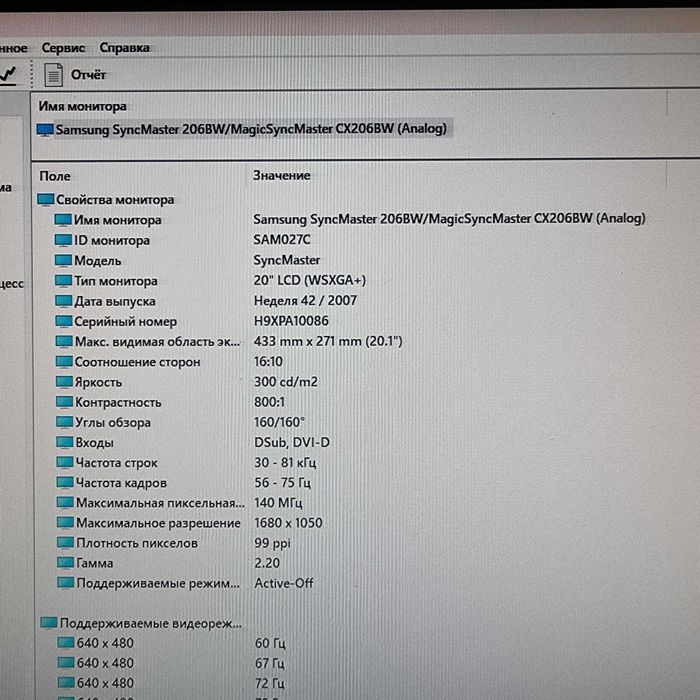The width and height of the screenshot is (700, 700).
Task: Click icon next to Максимальное разрешение
Action: pyautogui.click(x=66, y=523)
